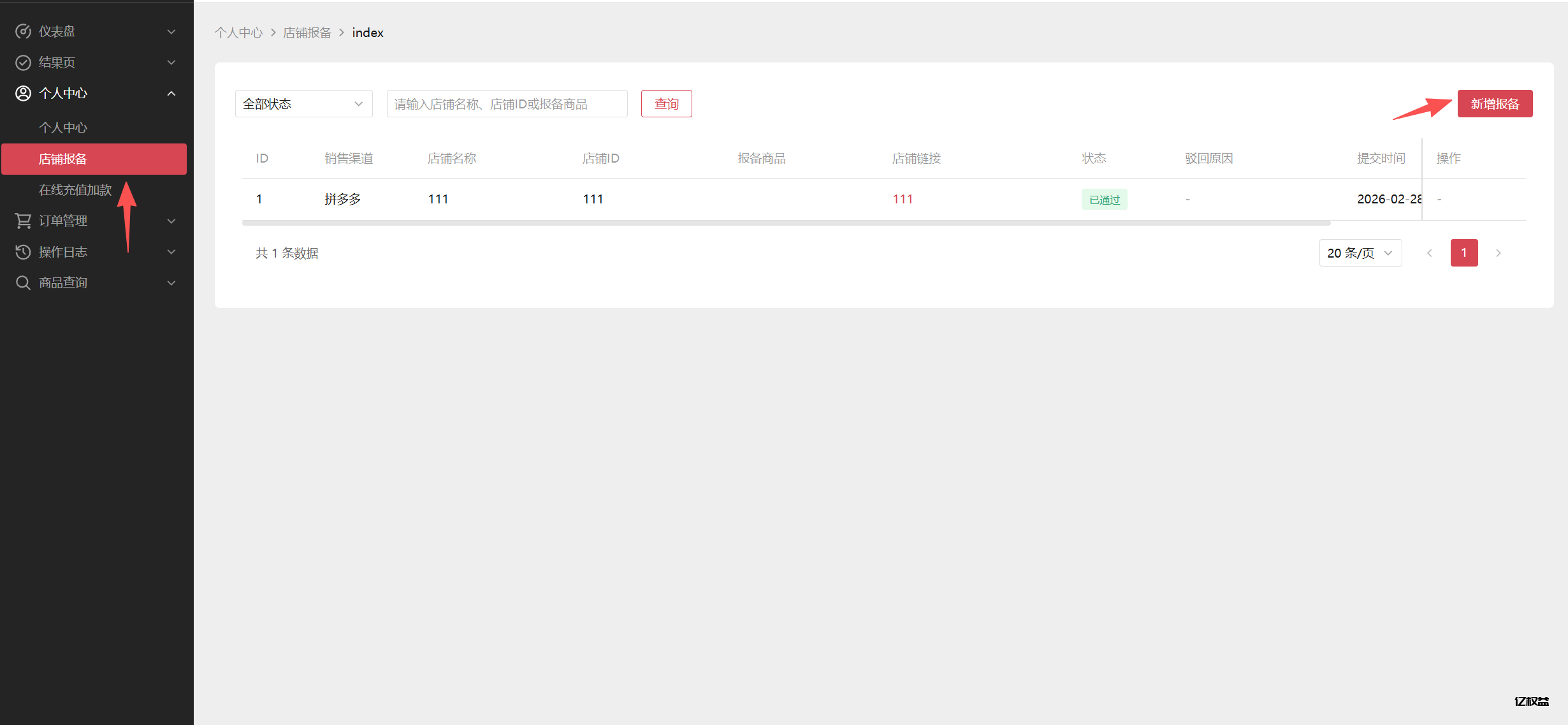Select the 店铺报备 sidebar item
1568x725 pixels.
pyautogui.click(x=94, y=159)
